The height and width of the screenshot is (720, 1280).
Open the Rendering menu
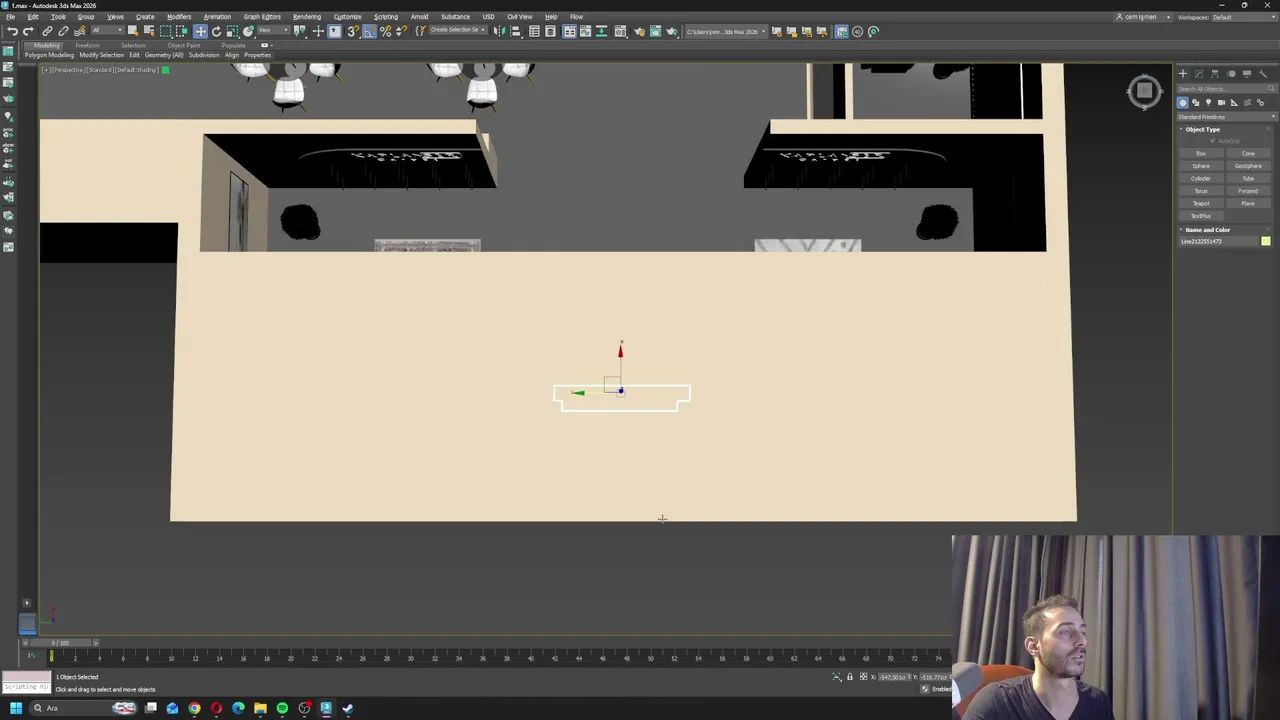pos(307,16)
